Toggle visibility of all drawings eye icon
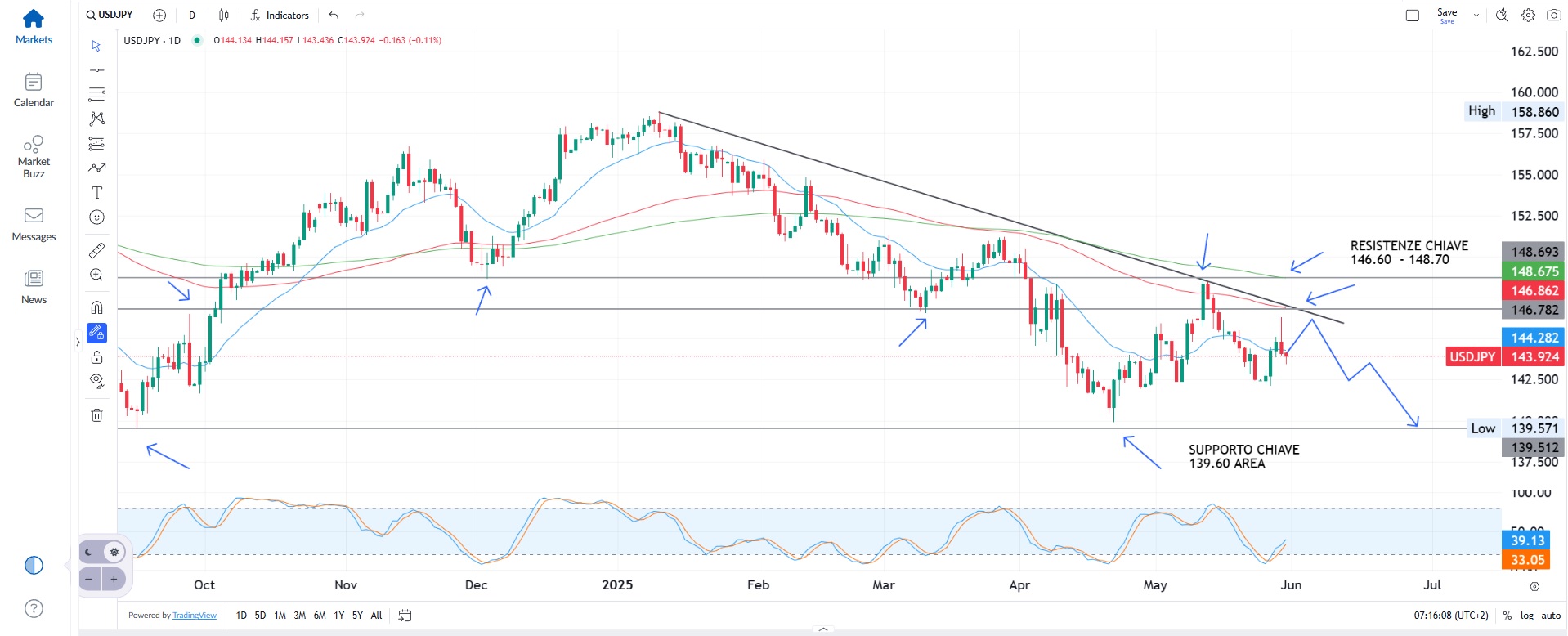The height and width of the screenshot is (636, 1568). [96, 380]
